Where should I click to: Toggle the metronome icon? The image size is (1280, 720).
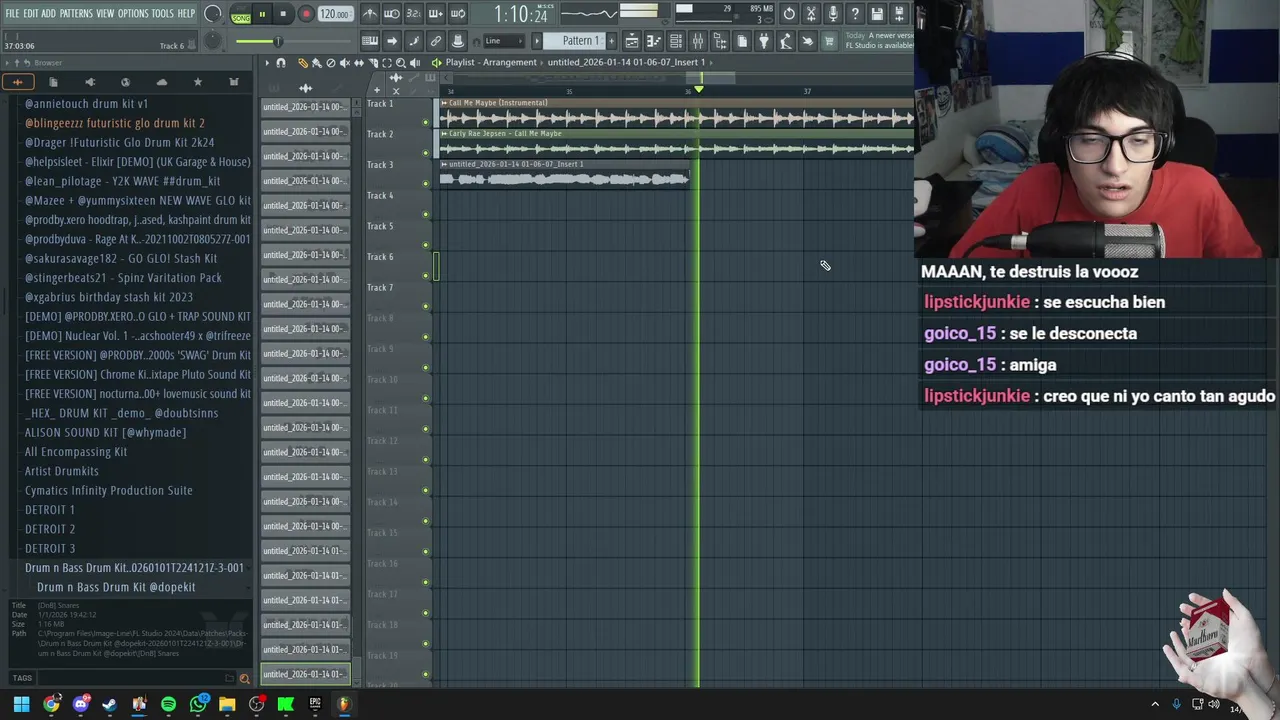pyautogui.click(x=370, y=14)
